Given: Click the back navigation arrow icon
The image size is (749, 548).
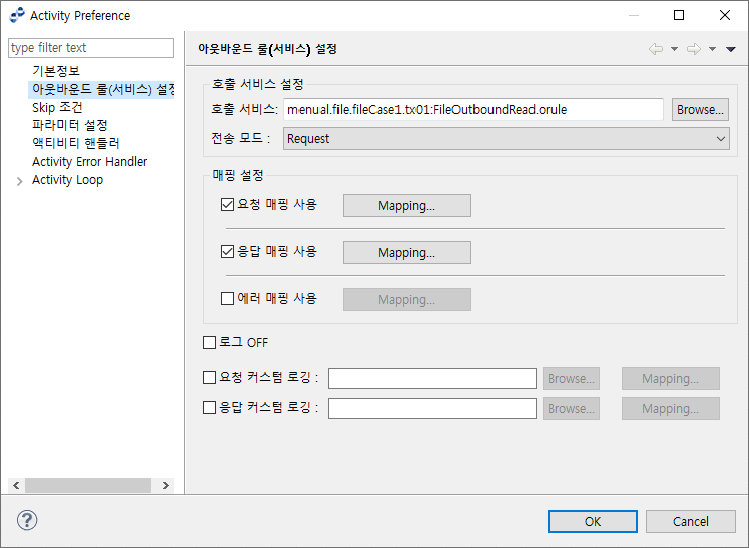Looking at the screenshot, I should click(656, 49).
